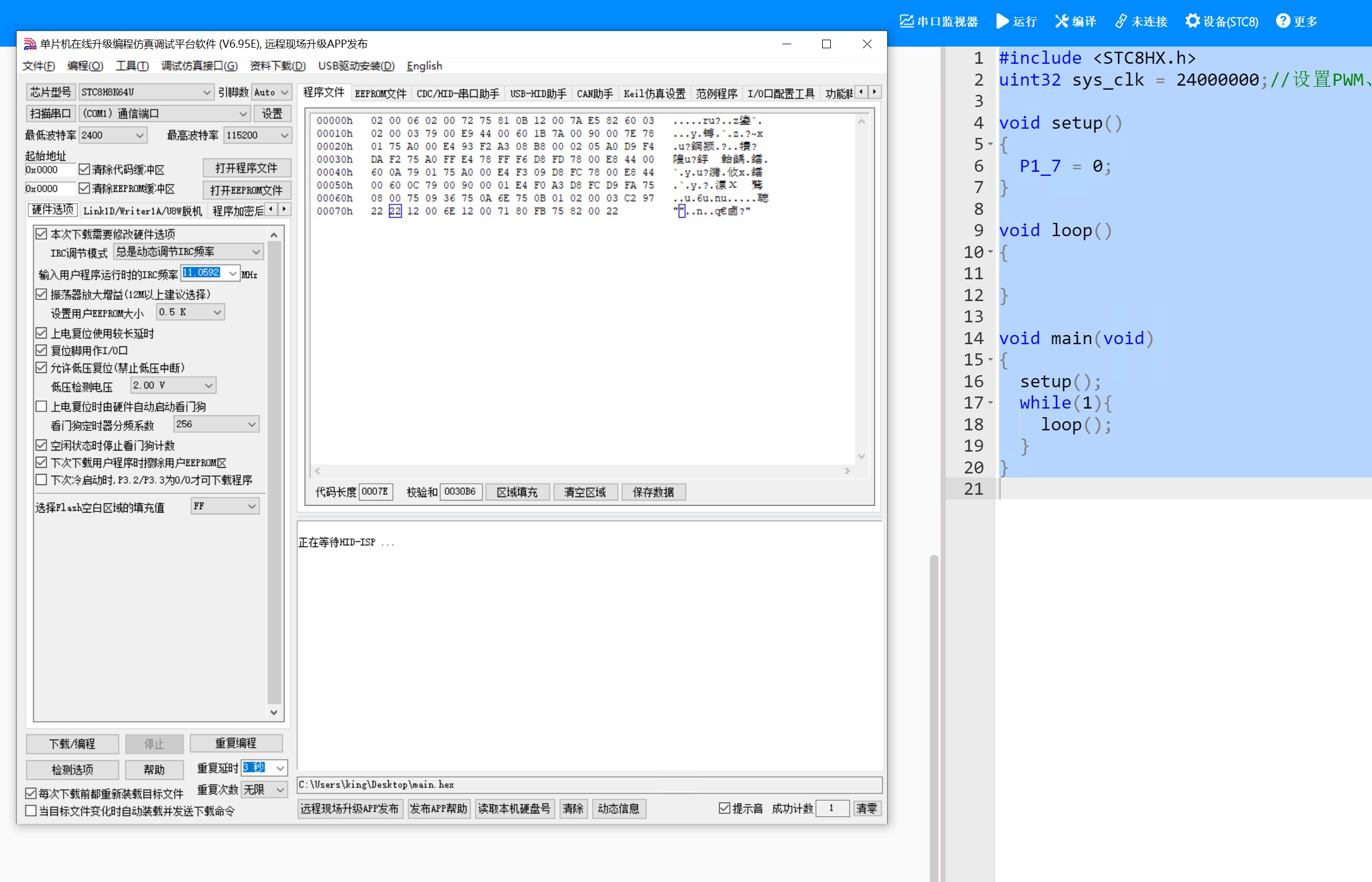Image resolution: width=1372 pixels, height=882 pixels.
Task: Open 低压检测电压 2.00 V dropdown
Action: click(173, 386)
